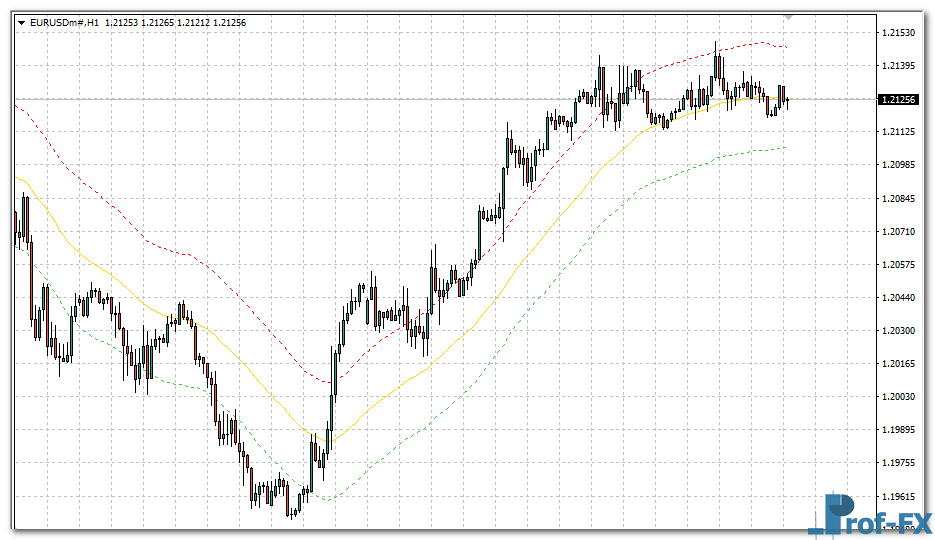Click the dropdown triangle beside EURUSDm#,H1
Screen dimensions: 935x540
click(x=21, y=22)
